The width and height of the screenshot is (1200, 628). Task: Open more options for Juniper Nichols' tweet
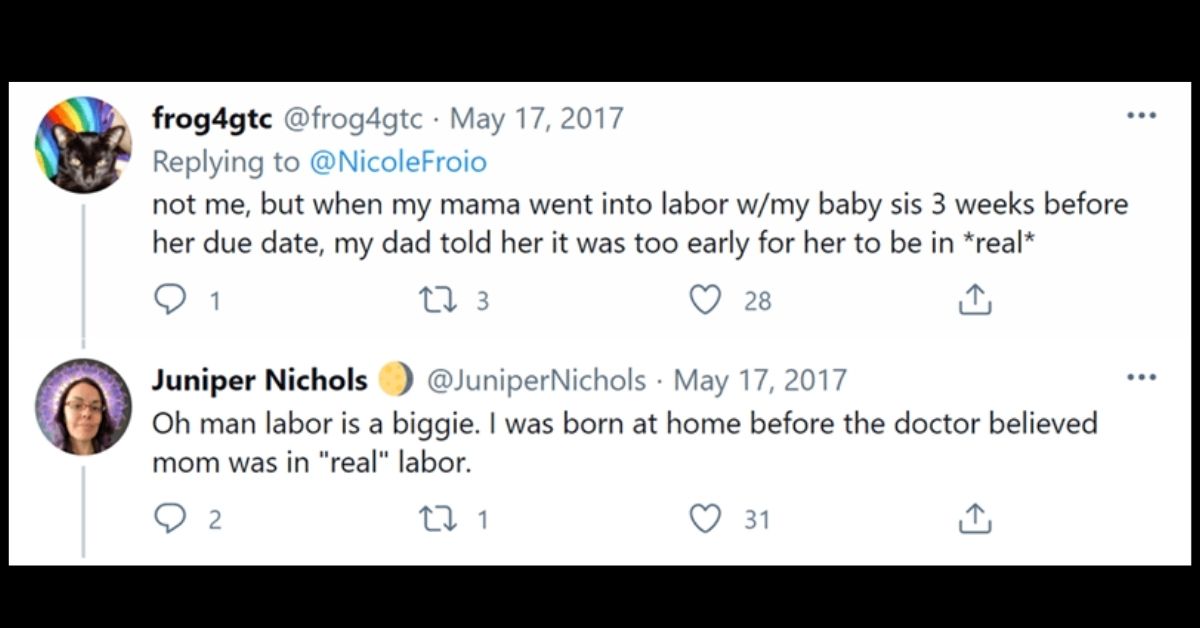1141,379
